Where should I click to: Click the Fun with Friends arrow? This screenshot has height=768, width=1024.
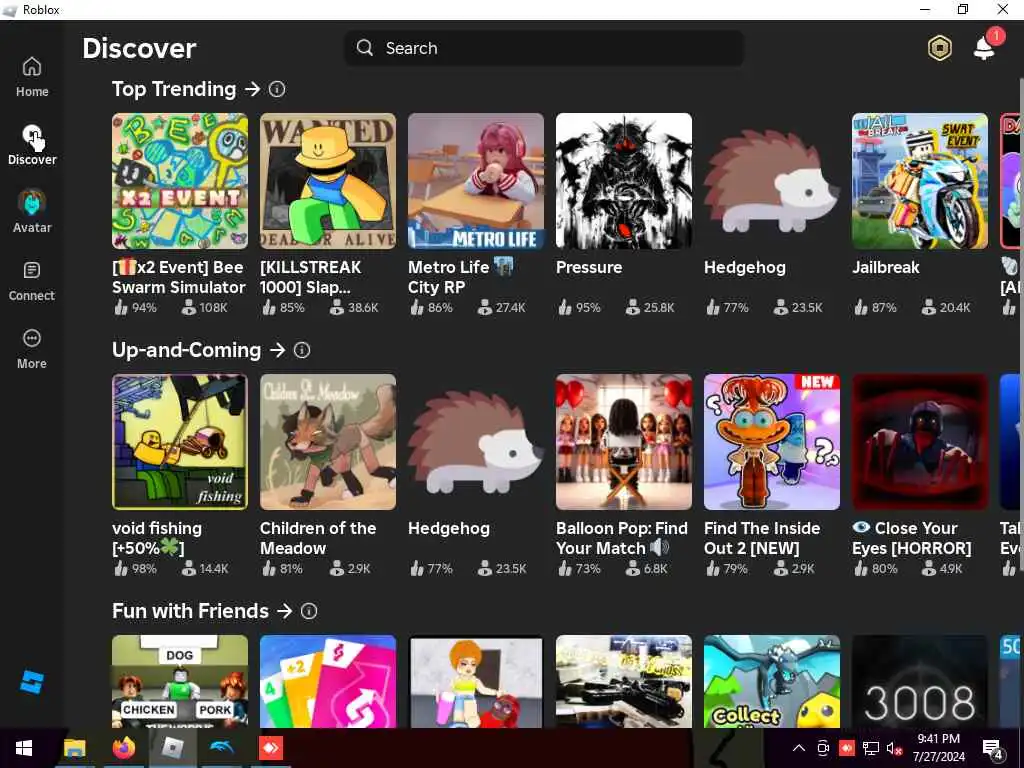coord(284,611)
